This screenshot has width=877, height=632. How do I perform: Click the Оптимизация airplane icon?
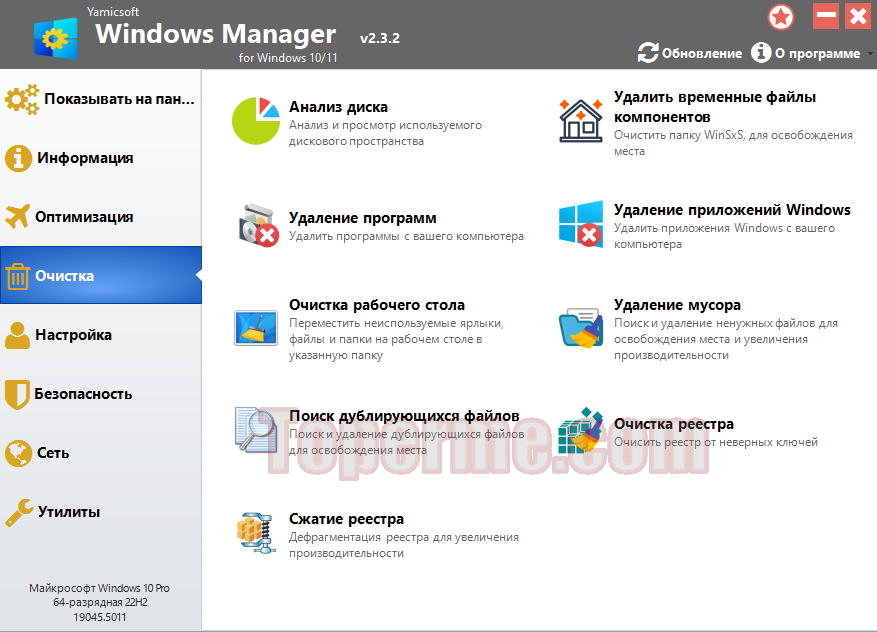tap(17, 216)
